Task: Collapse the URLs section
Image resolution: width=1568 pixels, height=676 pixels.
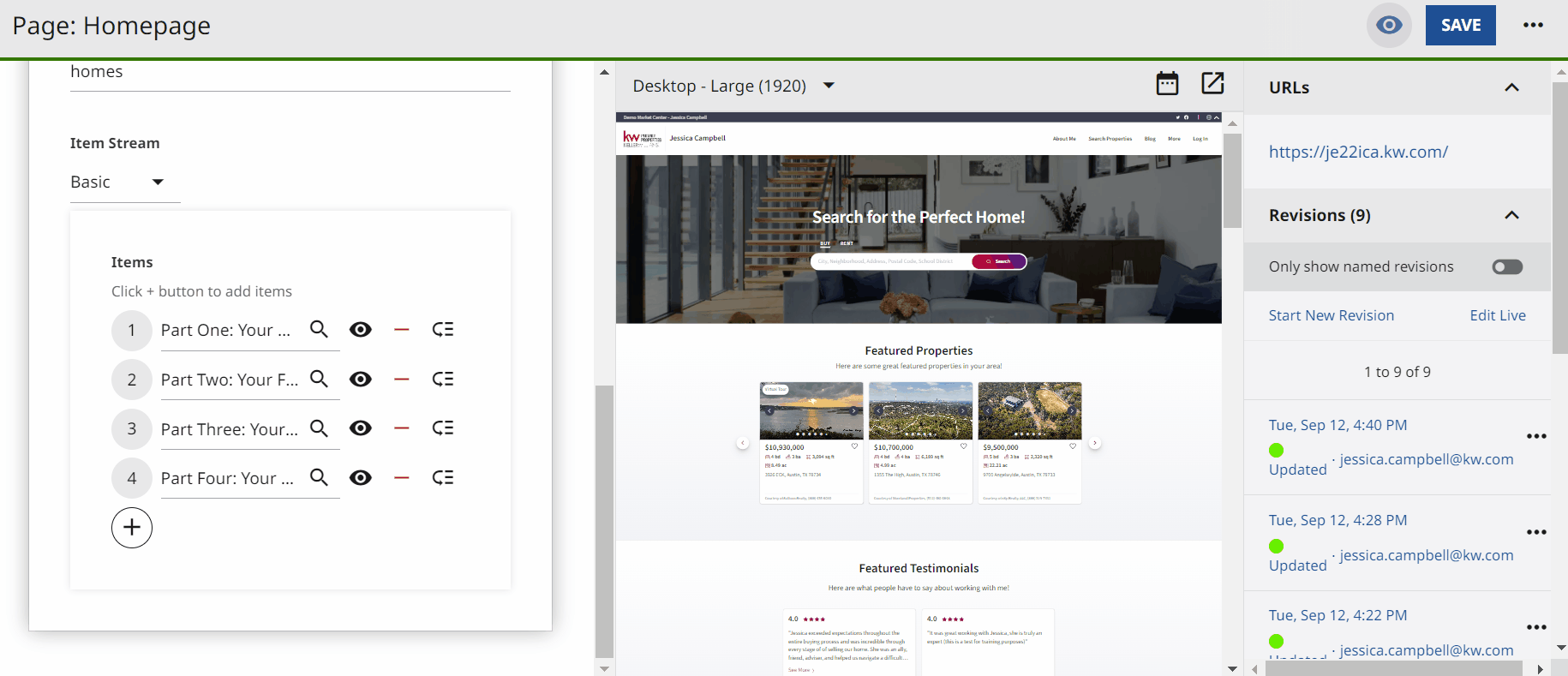Action: coord(1511,87)
